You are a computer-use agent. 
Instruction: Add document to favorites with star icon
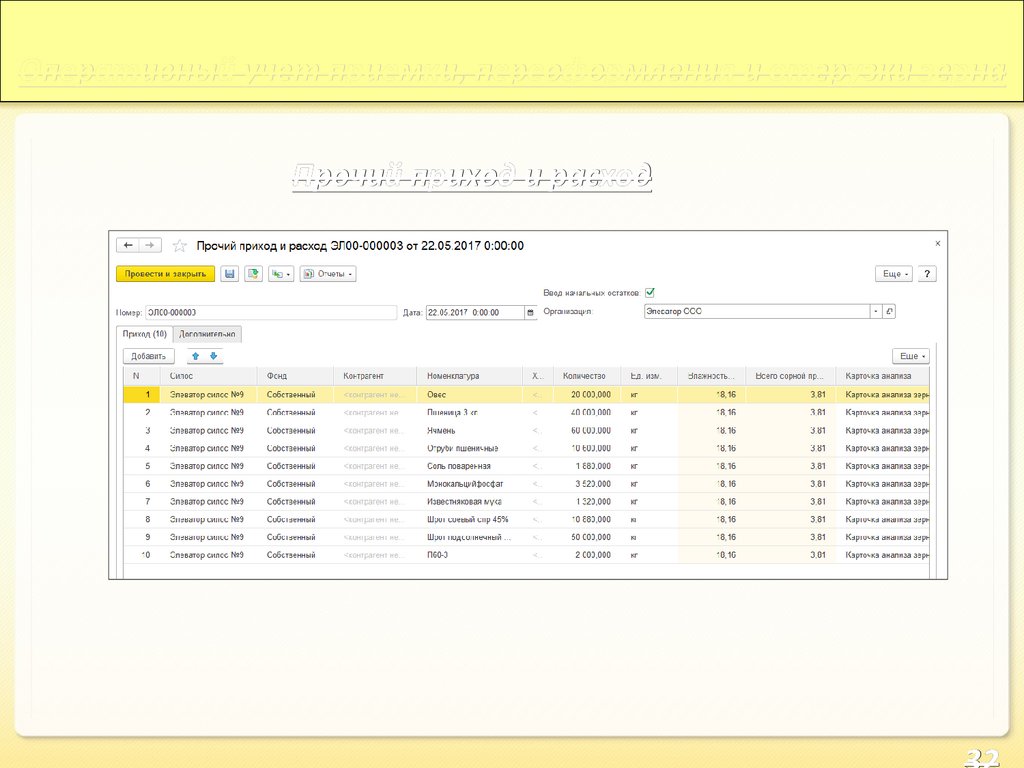(180, 246)
